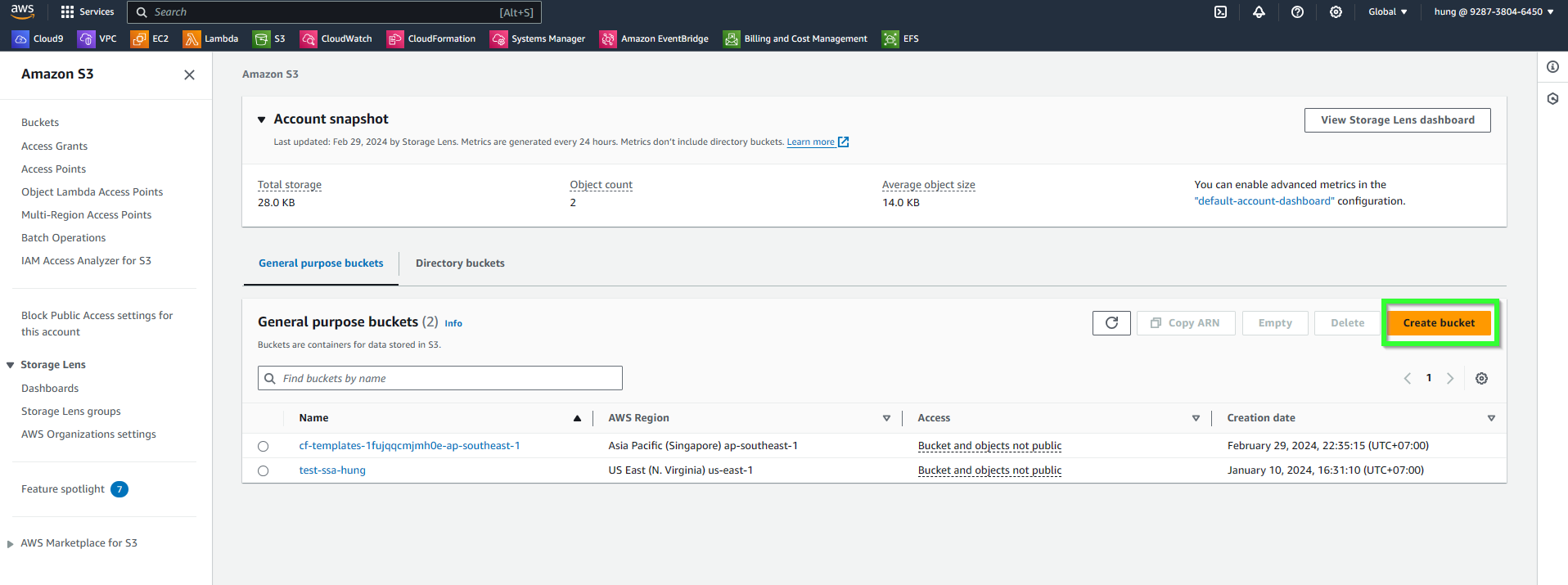Open the S3 shortcut in favorites bar
The image size is (1568, 585).
[269, 38]
